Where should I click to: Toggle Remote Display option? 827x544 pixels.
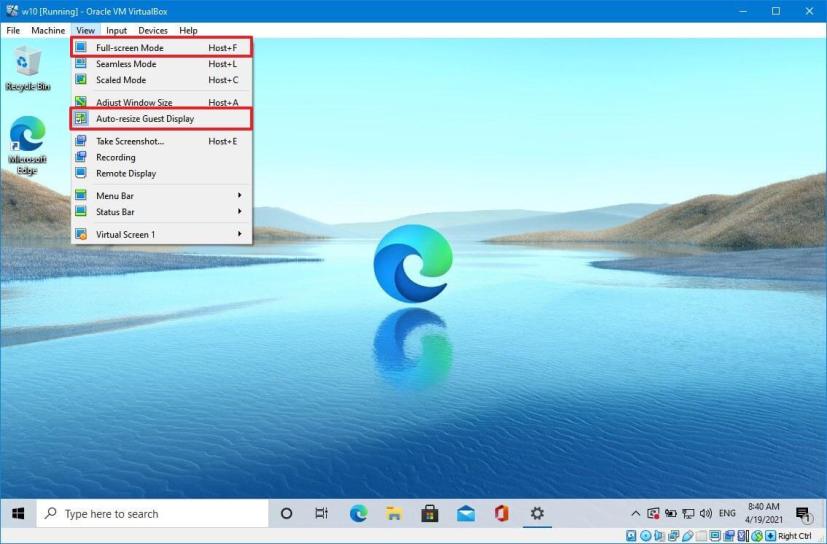click(x=161, y=173)
